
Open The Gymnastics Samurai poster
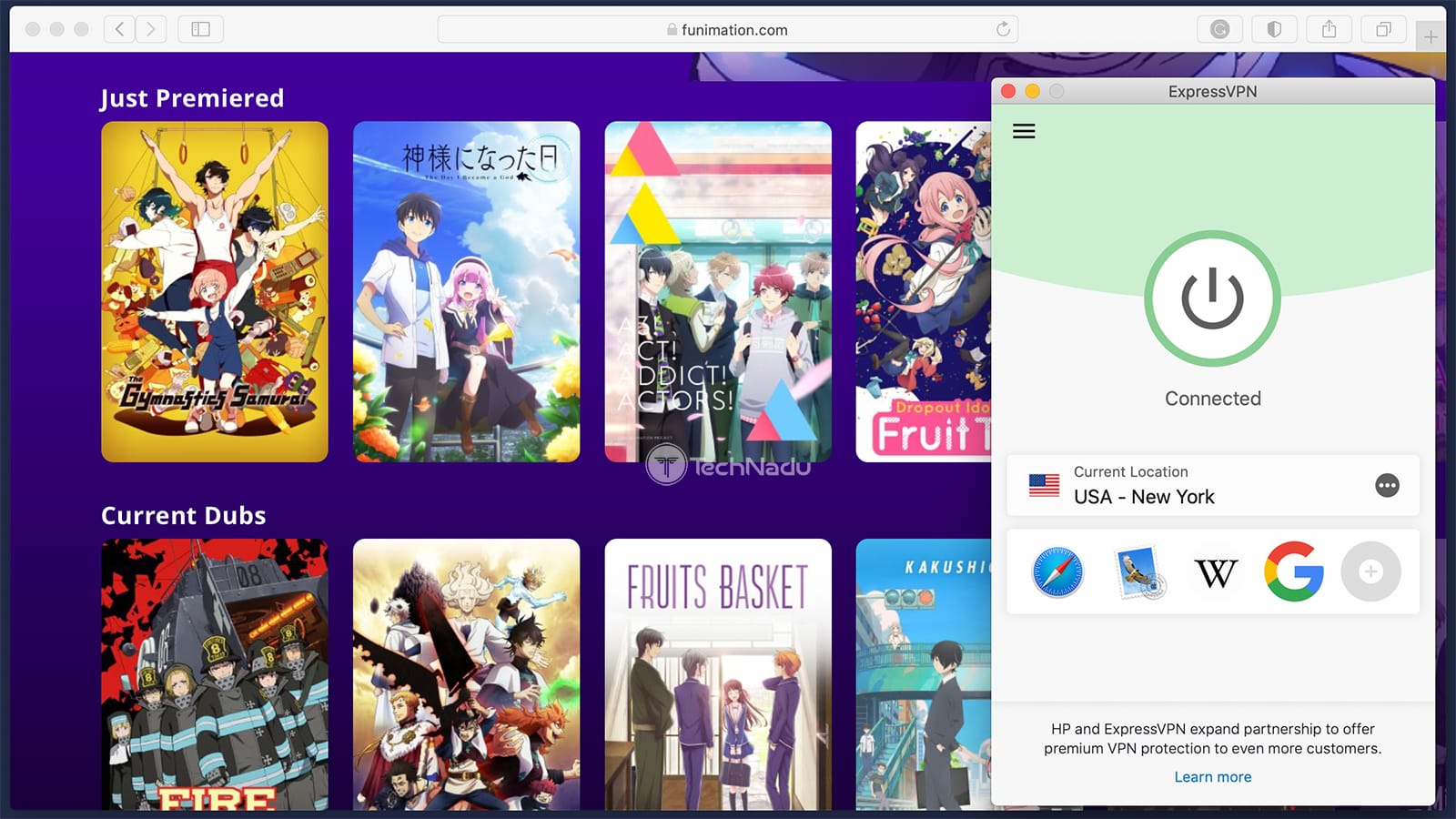coord(215,291)
